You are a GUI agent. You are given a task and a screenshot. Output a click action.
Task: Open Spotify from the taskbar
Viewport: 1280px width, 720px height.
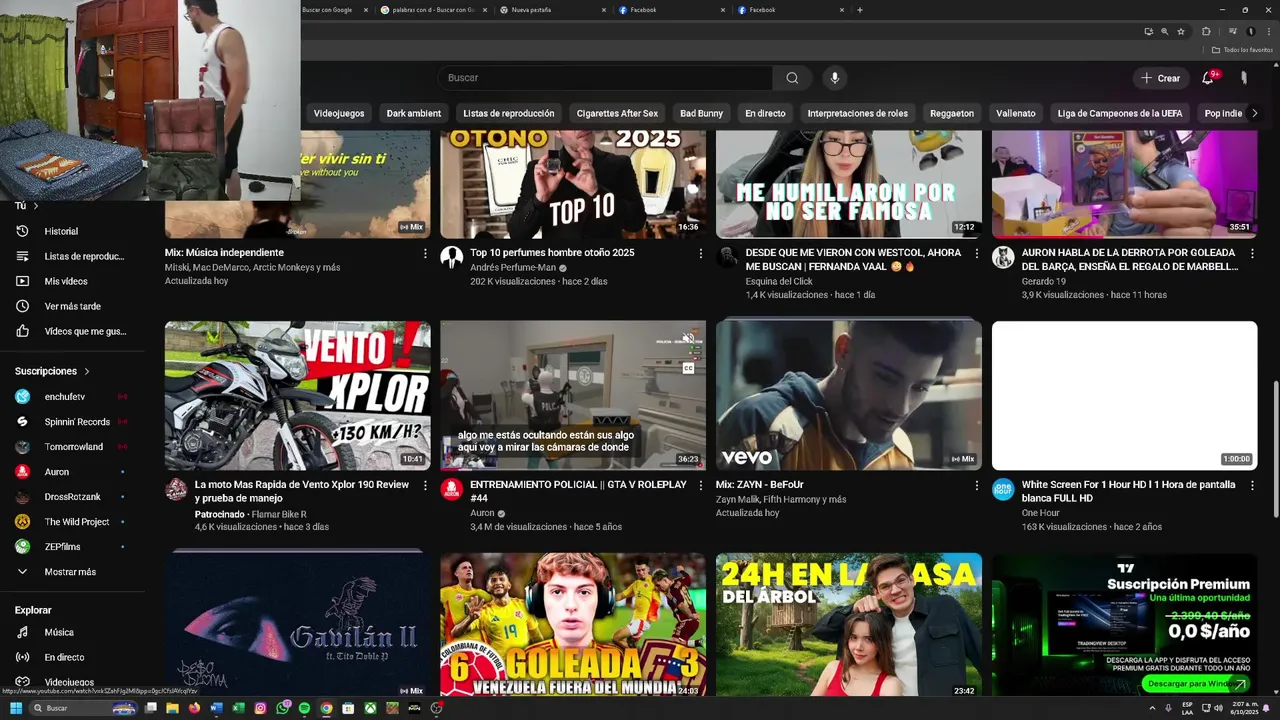pyautogui.click(x=304, y=708)
